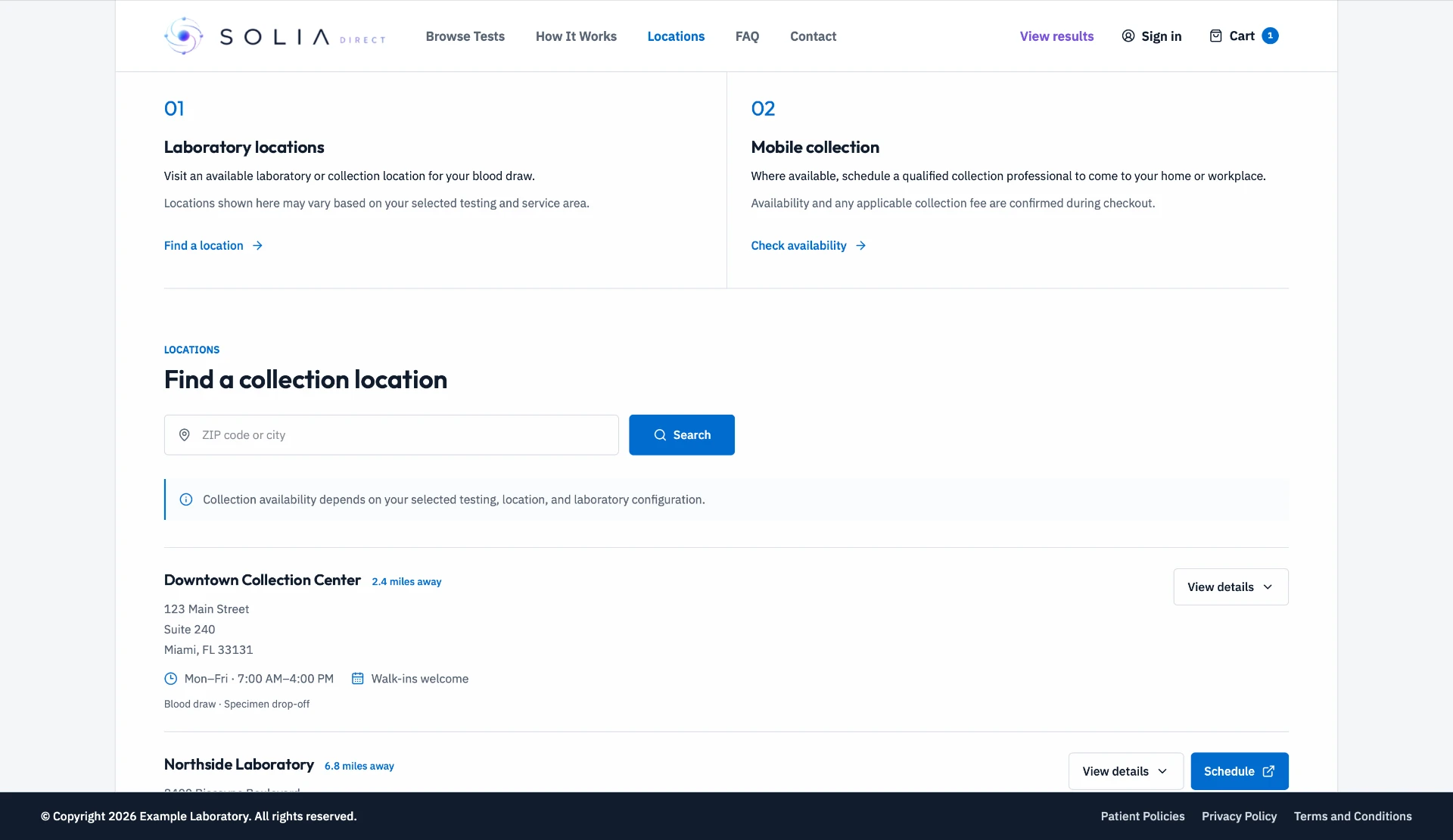Open Terms and Conditions in the footer
The width and height of the screenshot is (1453, 840).
[x=1352, y=817]
